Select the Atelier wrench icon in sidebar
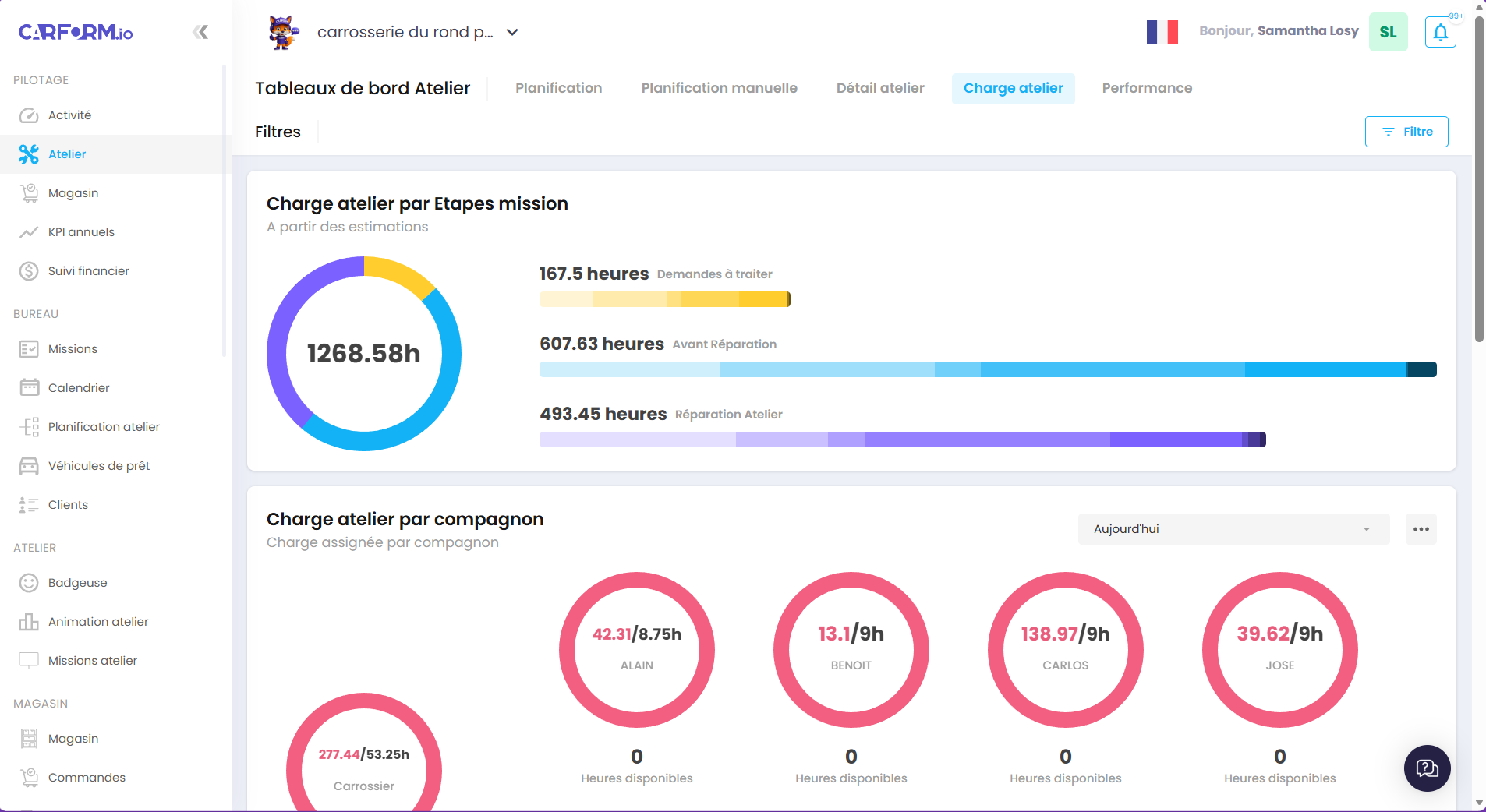The image size is (1486, 812). point(29,154)
